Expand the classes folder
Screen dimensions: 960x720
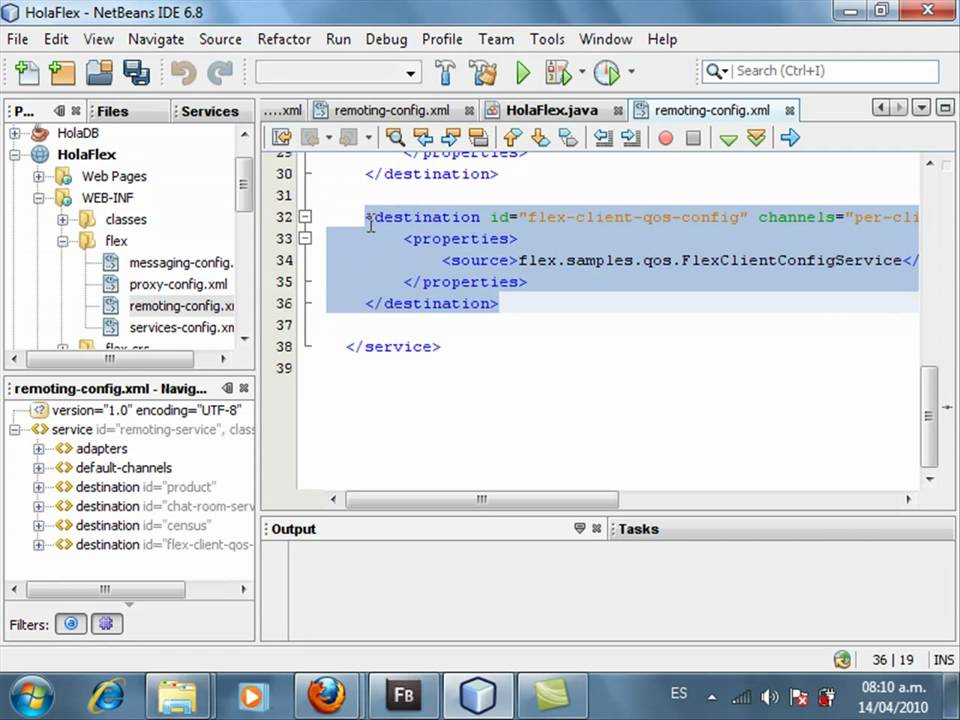pyautogui.click(x=62, y=219)
